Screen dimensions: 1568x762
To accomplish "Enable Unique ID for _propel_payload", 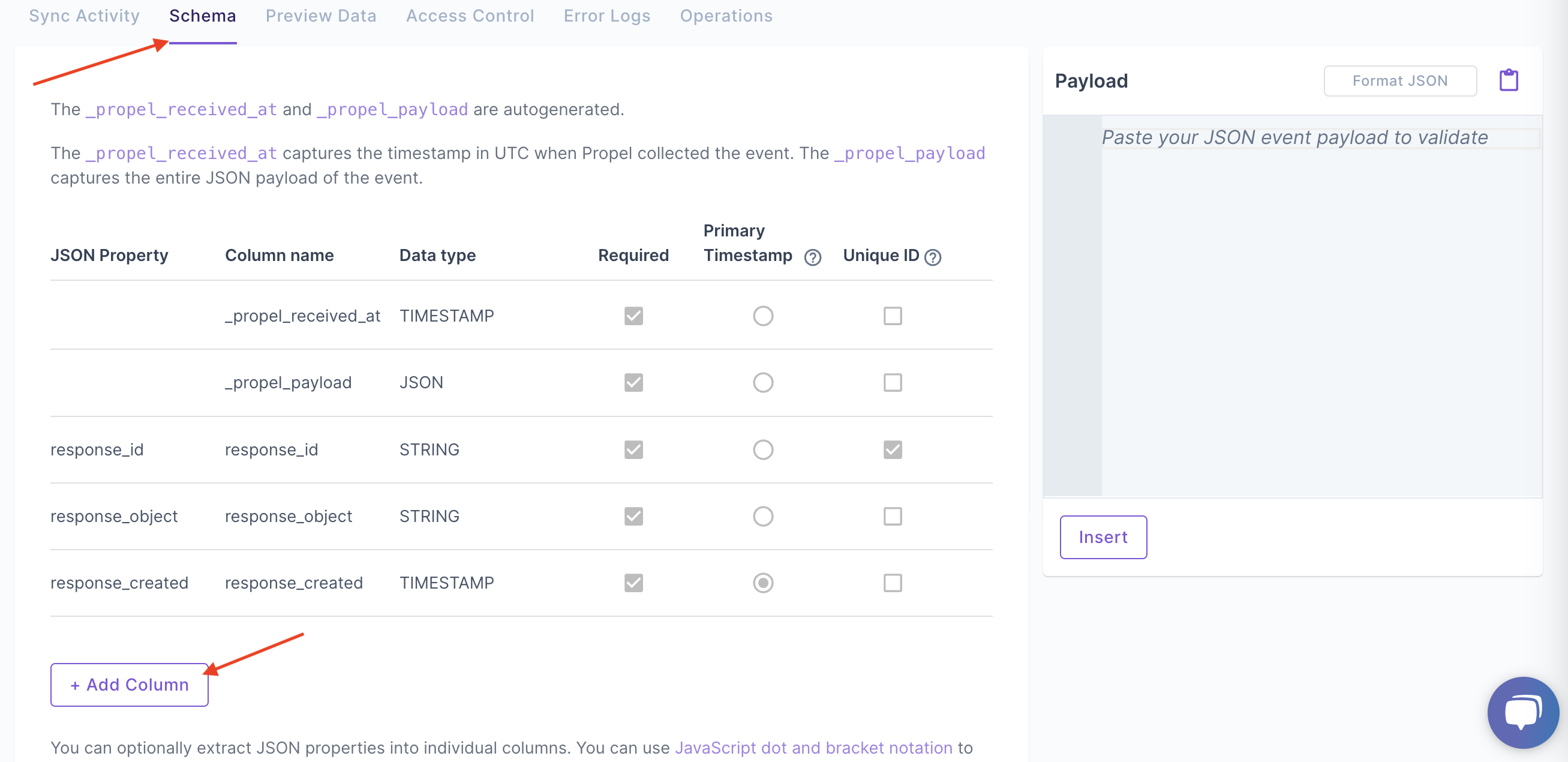I will (893, 382).
